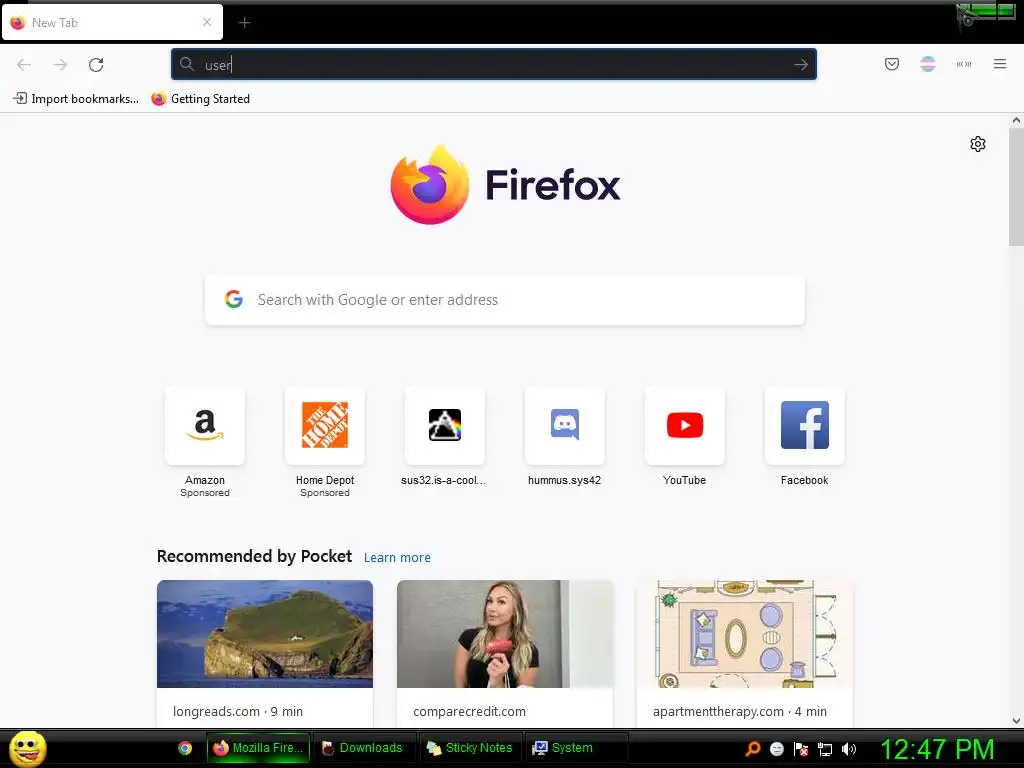Open the apartmenttherapy.com floor plan thumbnail
Image resolution: width=1024 pixels, height=768 pixels.
(x=744, y=633)
